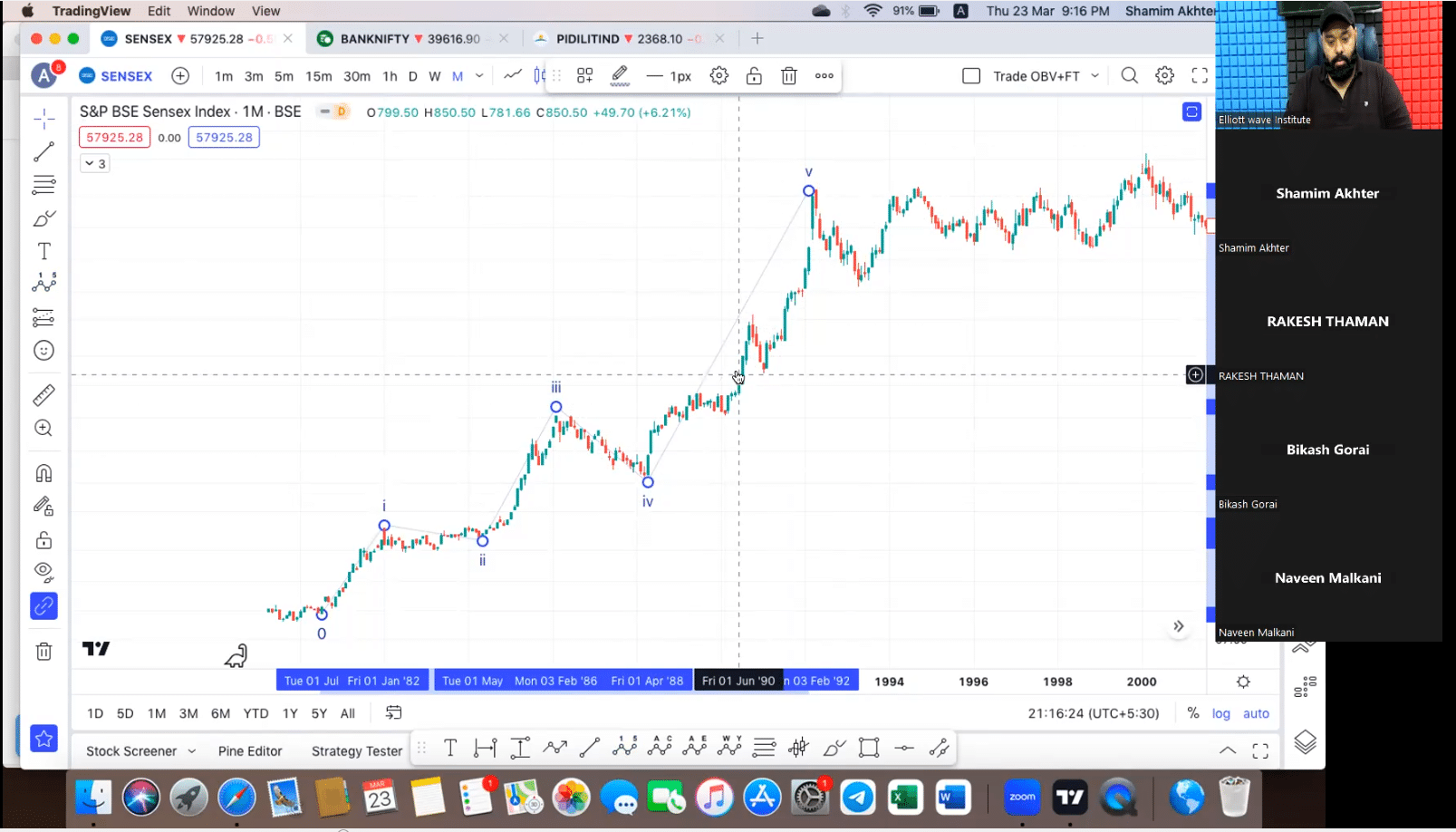
Task: Open the View menu
Action: [265, 11]
